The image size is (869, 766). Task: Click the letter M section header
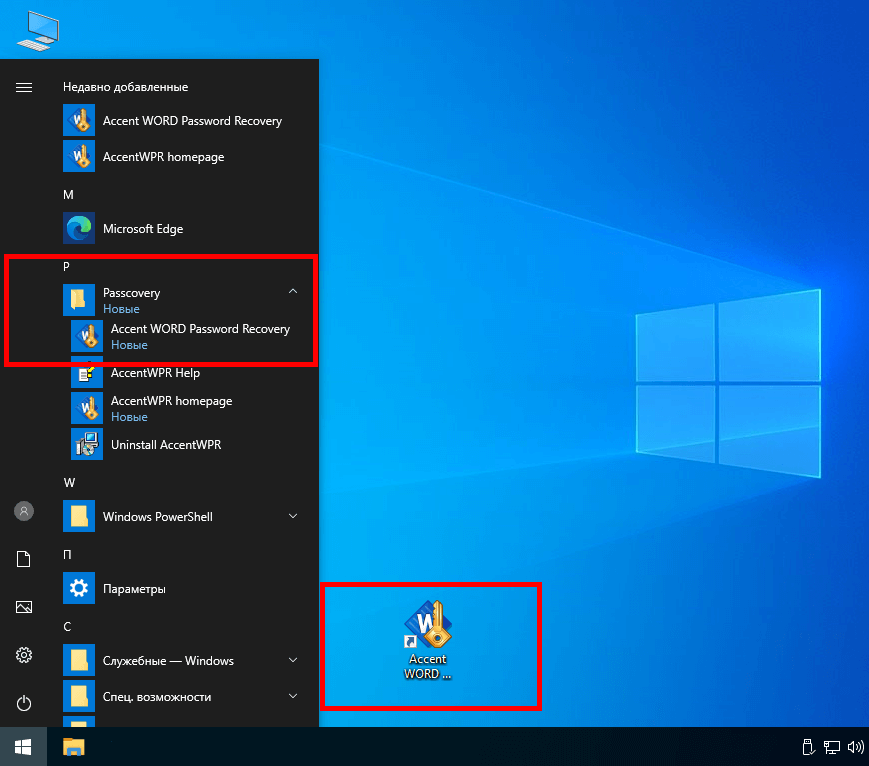68,195
